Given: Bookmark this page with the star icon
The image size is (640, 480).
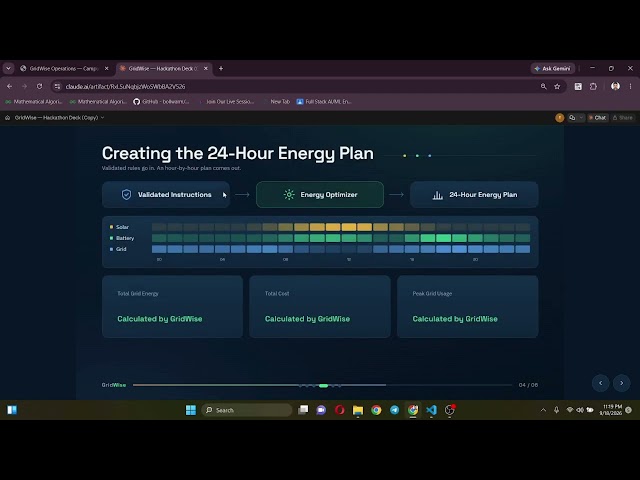Looking at the screenshot, I should (557, 87).
